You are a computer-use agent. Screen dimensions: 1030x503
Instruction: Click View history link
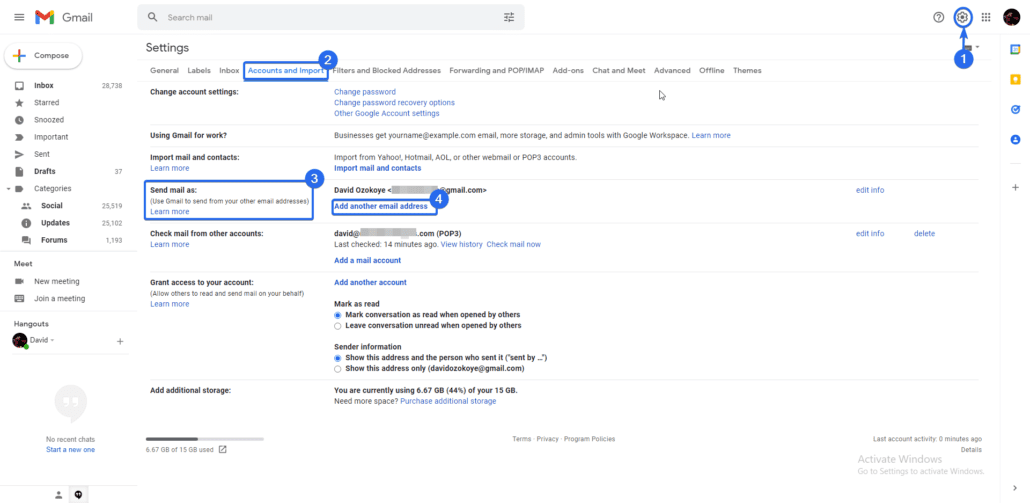point(461,244)
